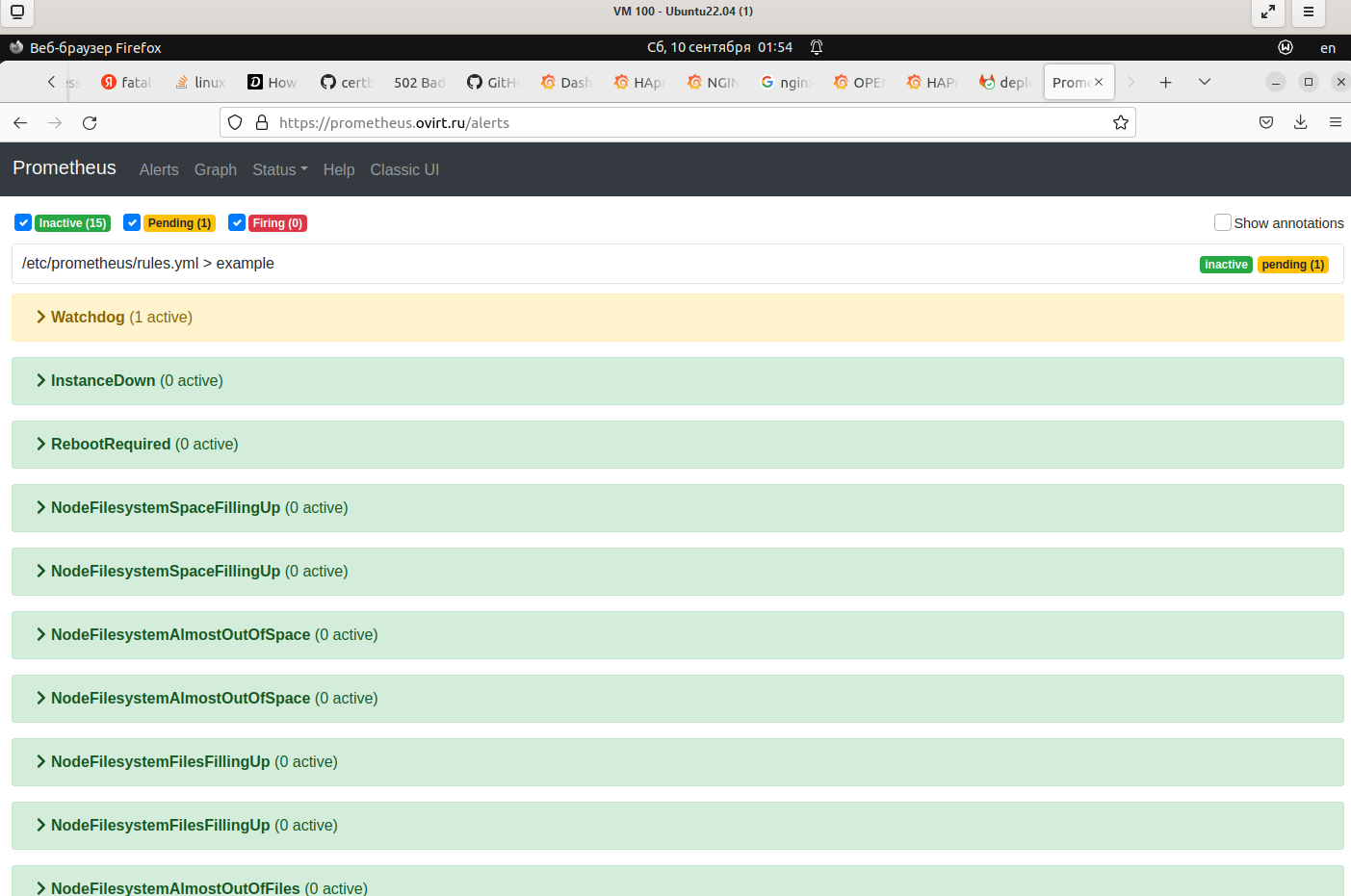Image resolution: width=1351 pixels, height=896 pixels.
Task: Switch to the Dash Grafana browser tab
Action: pyautogui.click(x=566, y=83)
